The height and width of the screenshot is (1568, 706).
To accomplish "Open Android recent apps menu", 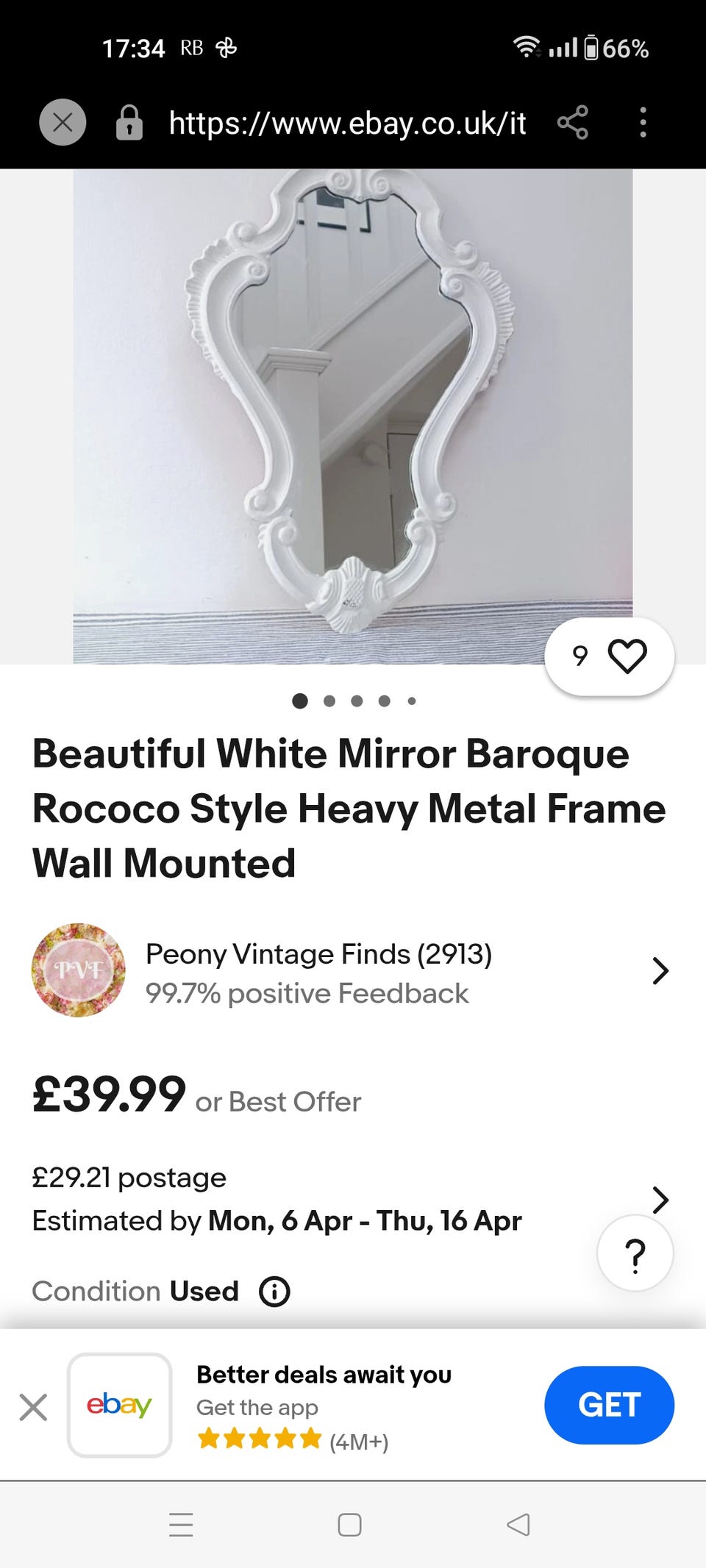I will [181, 1525].
